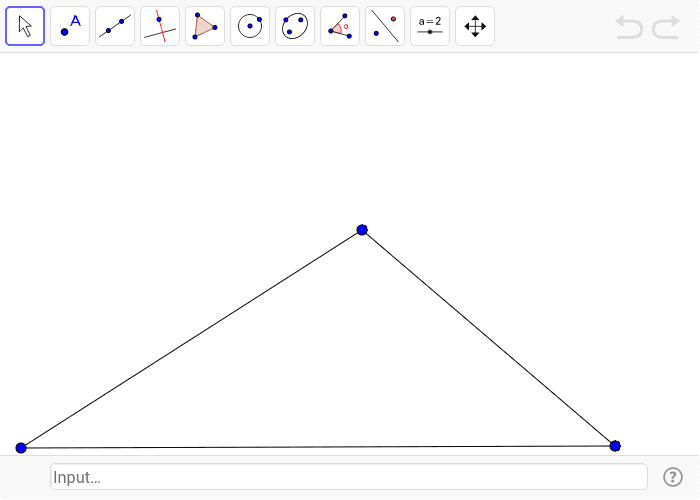Select the triangle's bottom-left vertex point
The image size is (700, 500).
pyautogui.click(x=21, y=448)
